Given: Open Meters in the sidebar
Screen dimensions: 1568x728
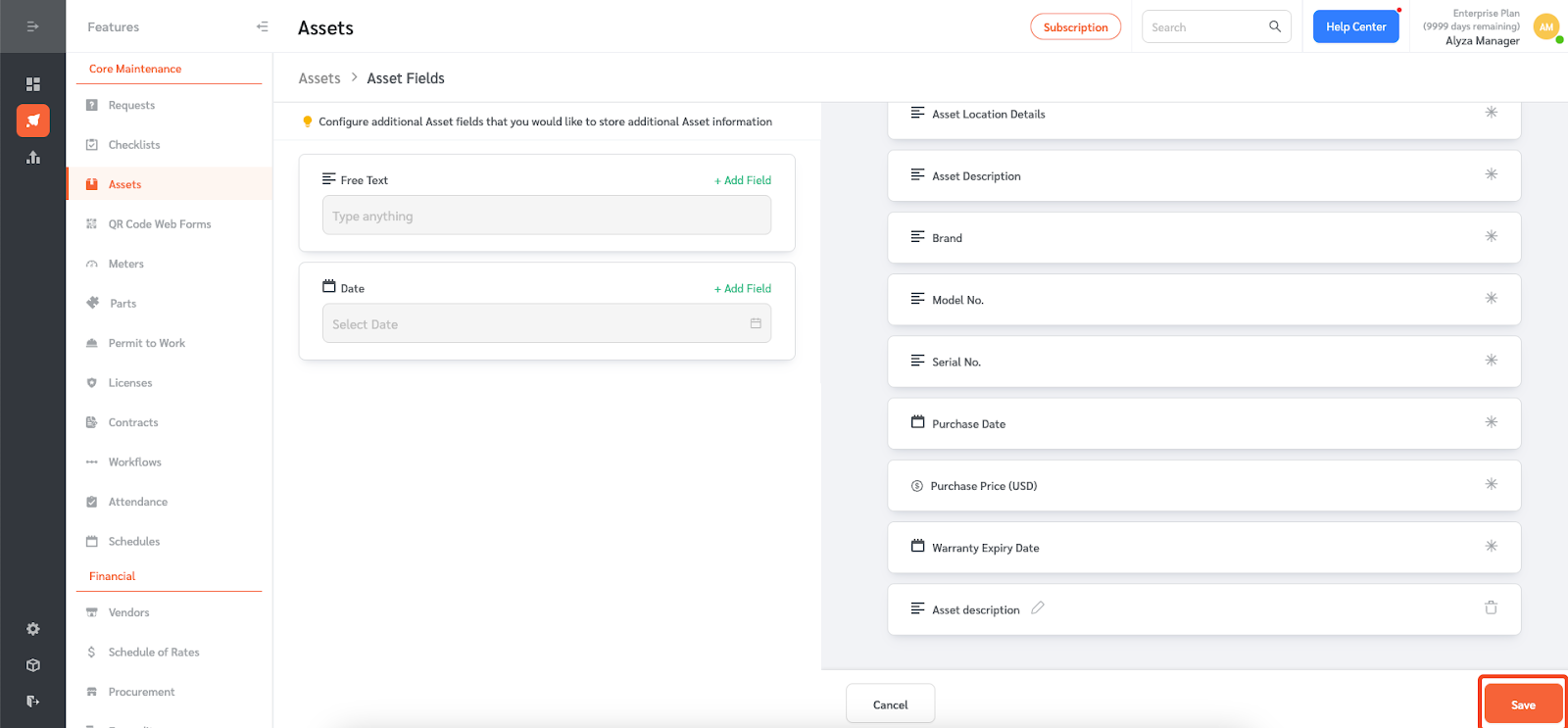Looking at the screenshot, I should [x=126, y=264].
